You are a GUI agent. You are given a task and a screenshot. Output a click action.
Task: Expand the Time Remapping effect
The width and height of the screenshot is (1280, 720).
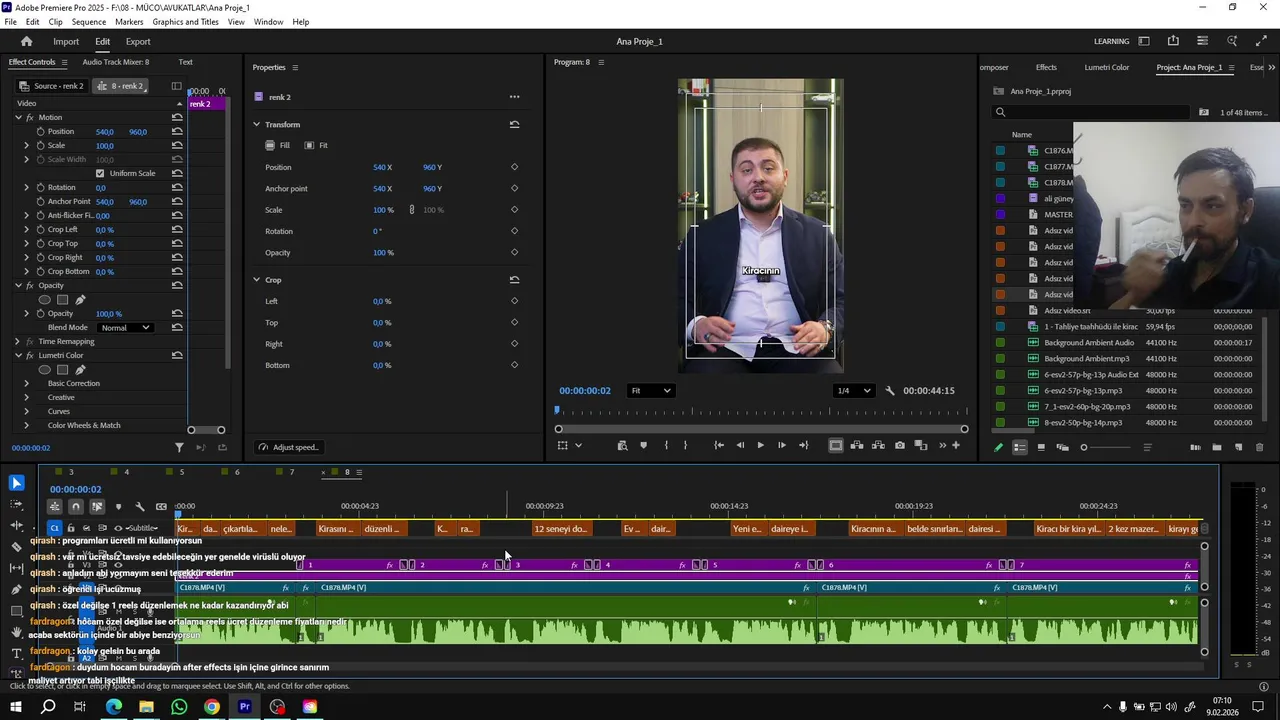(17, 341)
